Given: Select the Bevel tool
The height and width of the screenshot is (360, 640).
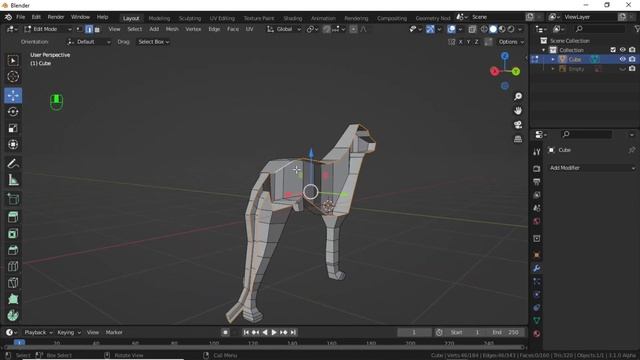Looking at the screenshot, I should tap(13, 250).
